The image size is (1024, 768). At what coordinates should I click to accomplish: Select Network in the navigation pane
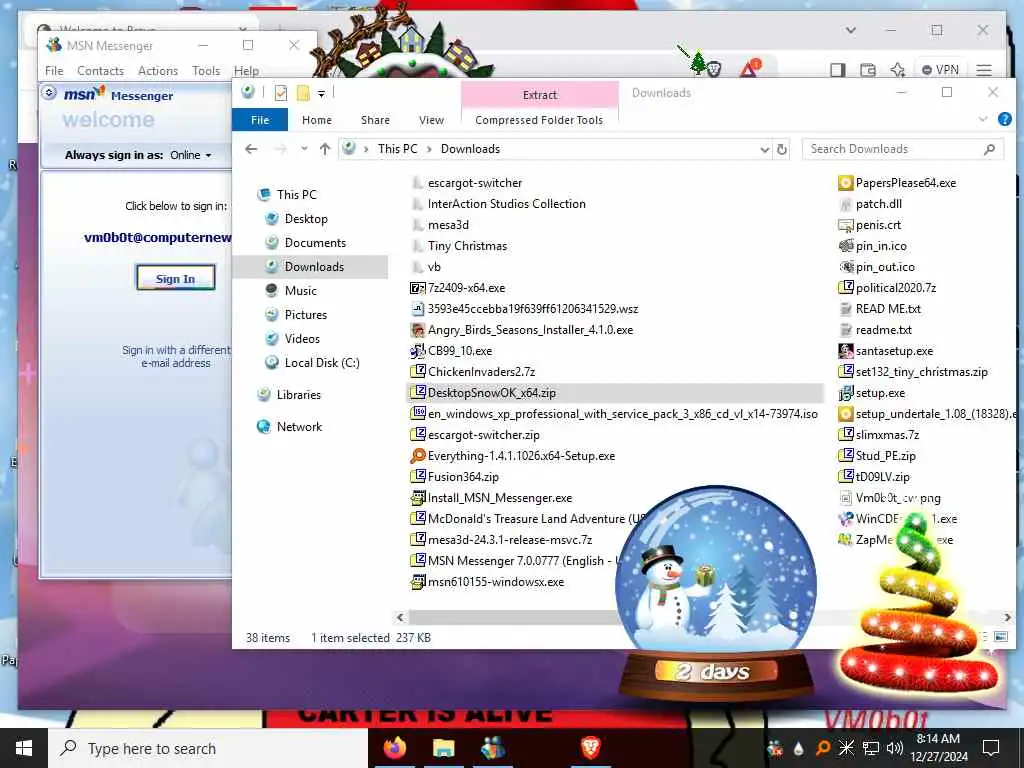(x=298, y=426)
